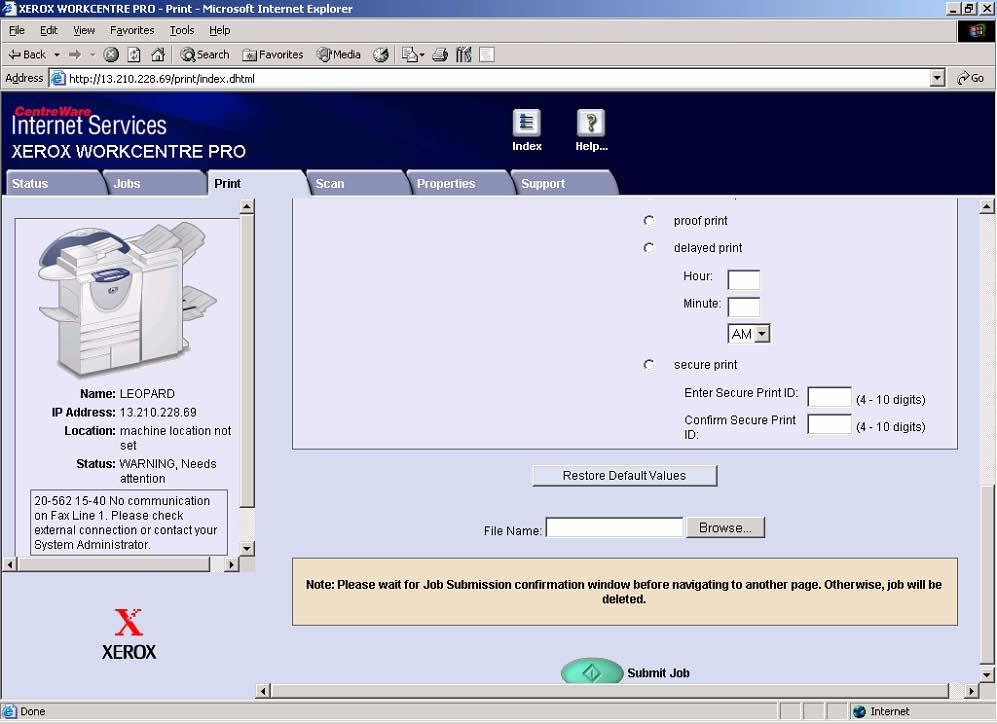Open the Media bar from the toolbar
Screen dimensions: 997x724
[x=339, y=55]
